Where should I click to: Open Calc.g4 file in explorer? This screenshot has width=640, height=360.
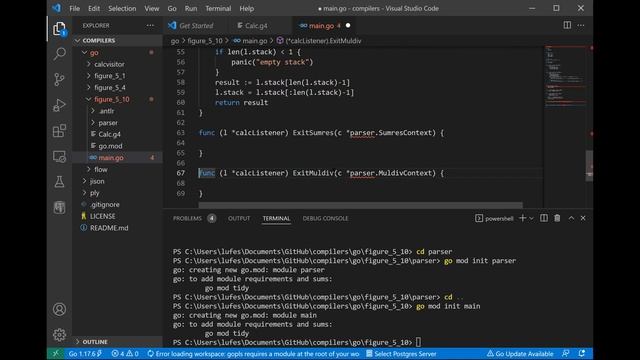(109, 134)
